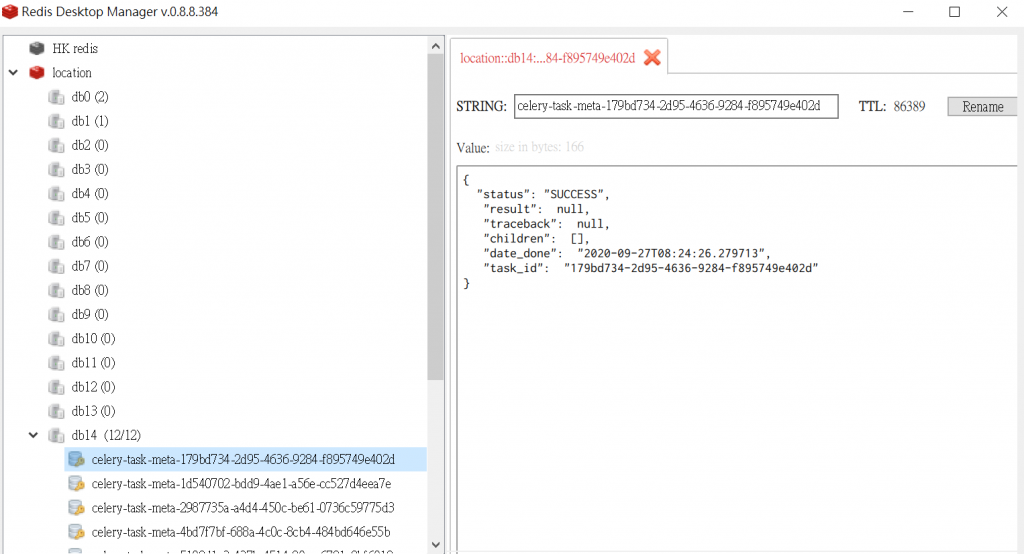Select the db1 (1) database
Screen dimensions: 1024x554
pyautogui.click(x=90, y=121)
